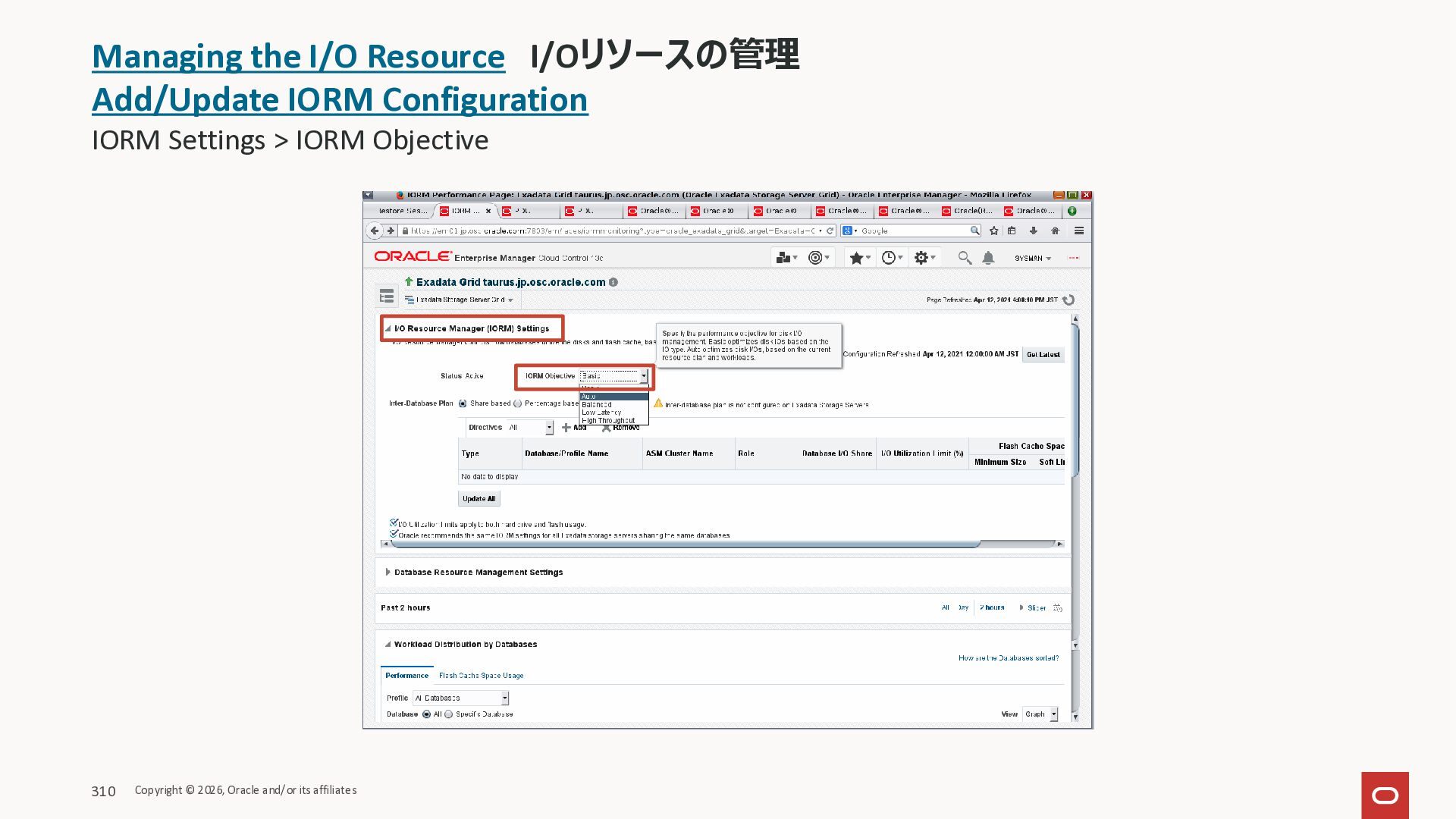1456x819 pixels.
Task: Select the Share based radio button
Action: click(463, 403)
